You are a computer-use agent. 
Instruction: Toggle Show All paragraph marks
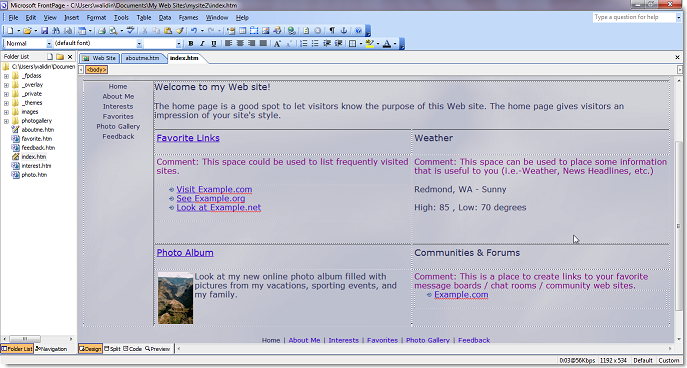click(332, 31)
